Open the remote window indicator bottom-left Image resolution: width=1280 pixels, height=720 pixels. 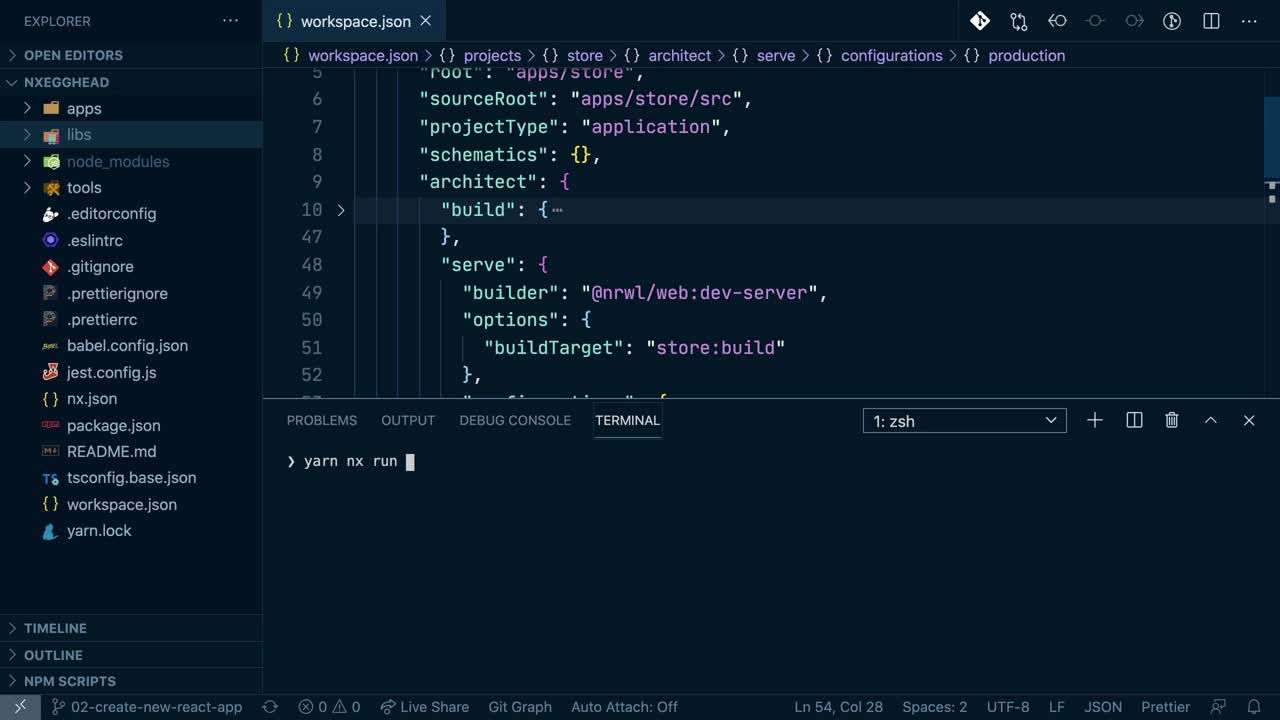18,707
